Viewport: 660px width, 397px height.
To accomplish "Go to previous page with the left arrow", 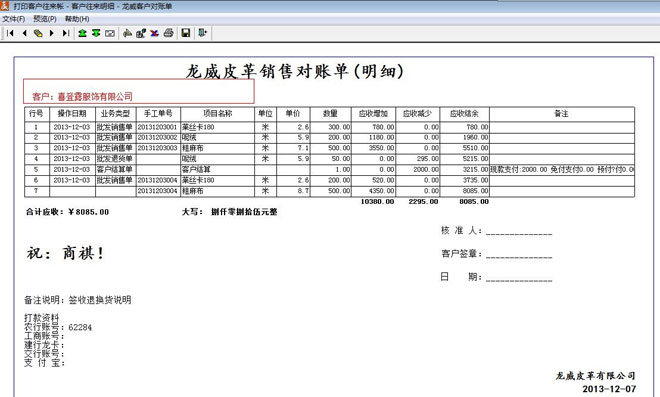I will (24, 33).
